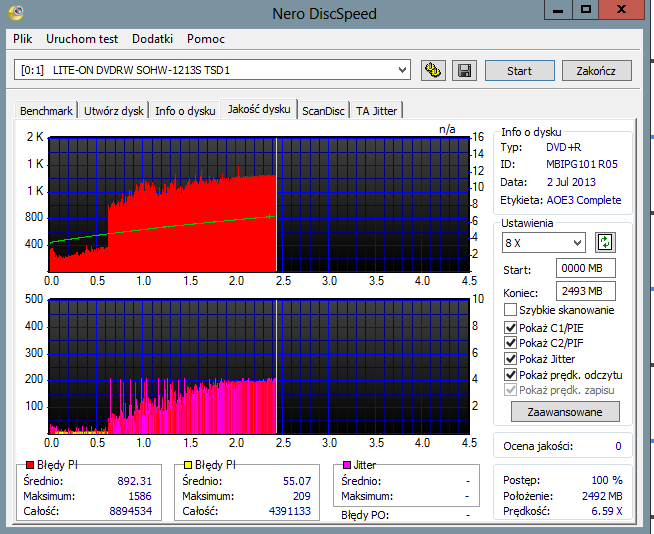The height and width of the screenshot is (534, 654).
Task: Click the Położenie 2492 MB value
Action: tap(602, 496)
